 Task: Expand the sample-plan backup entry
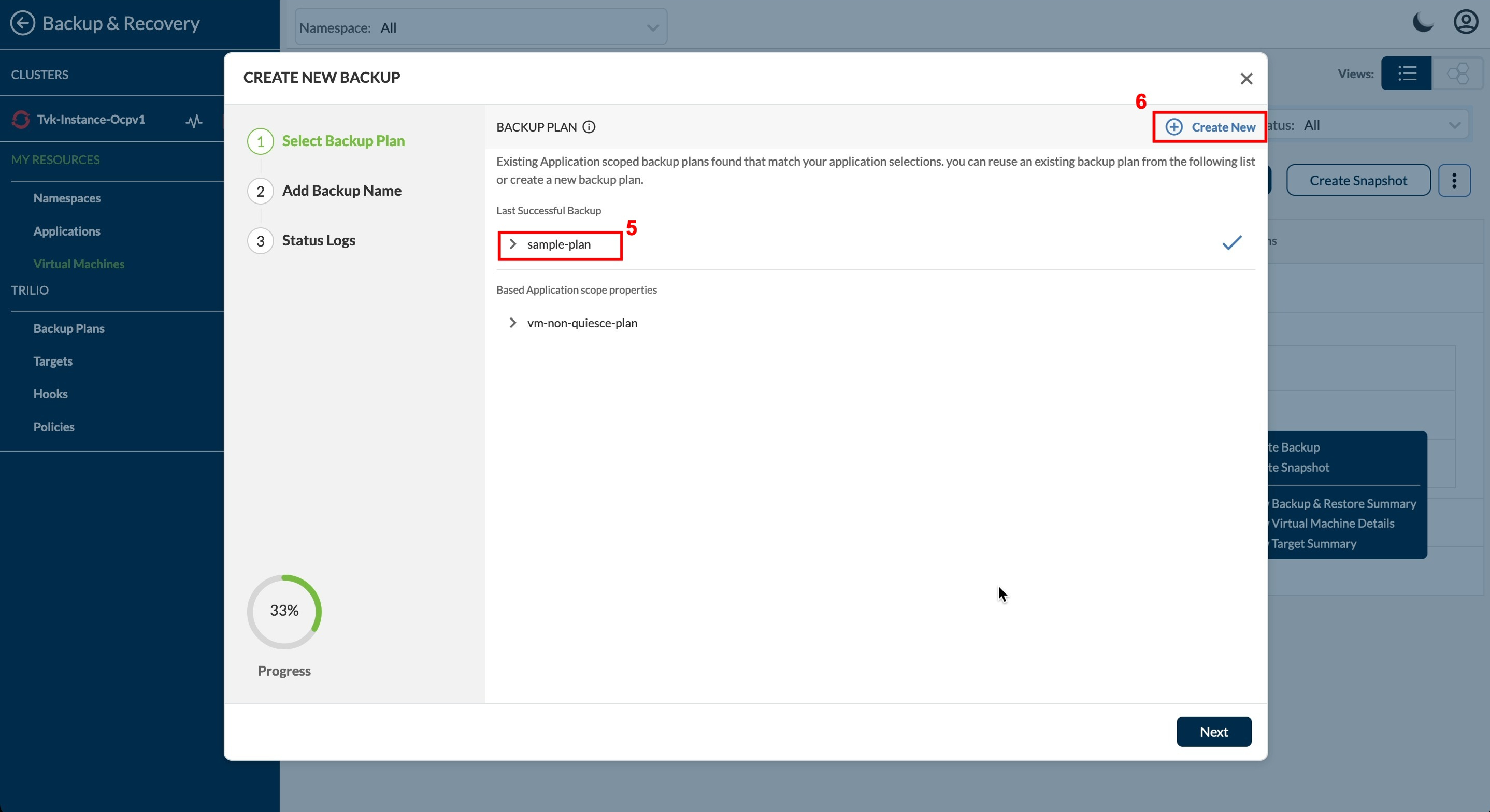click(x=512, y=243)
